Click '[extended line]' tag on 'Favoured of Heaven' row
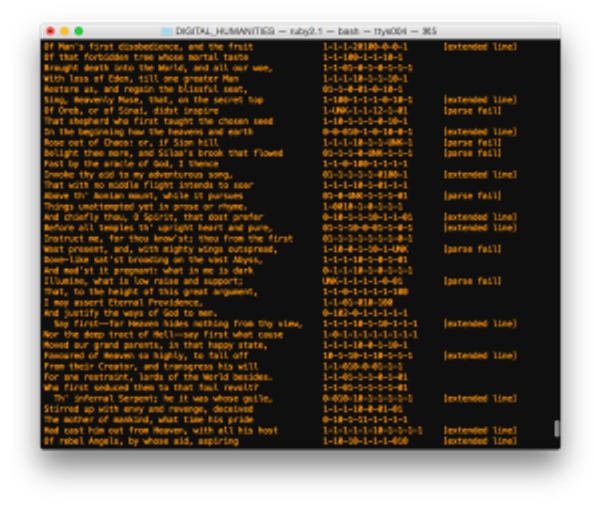 480,356
